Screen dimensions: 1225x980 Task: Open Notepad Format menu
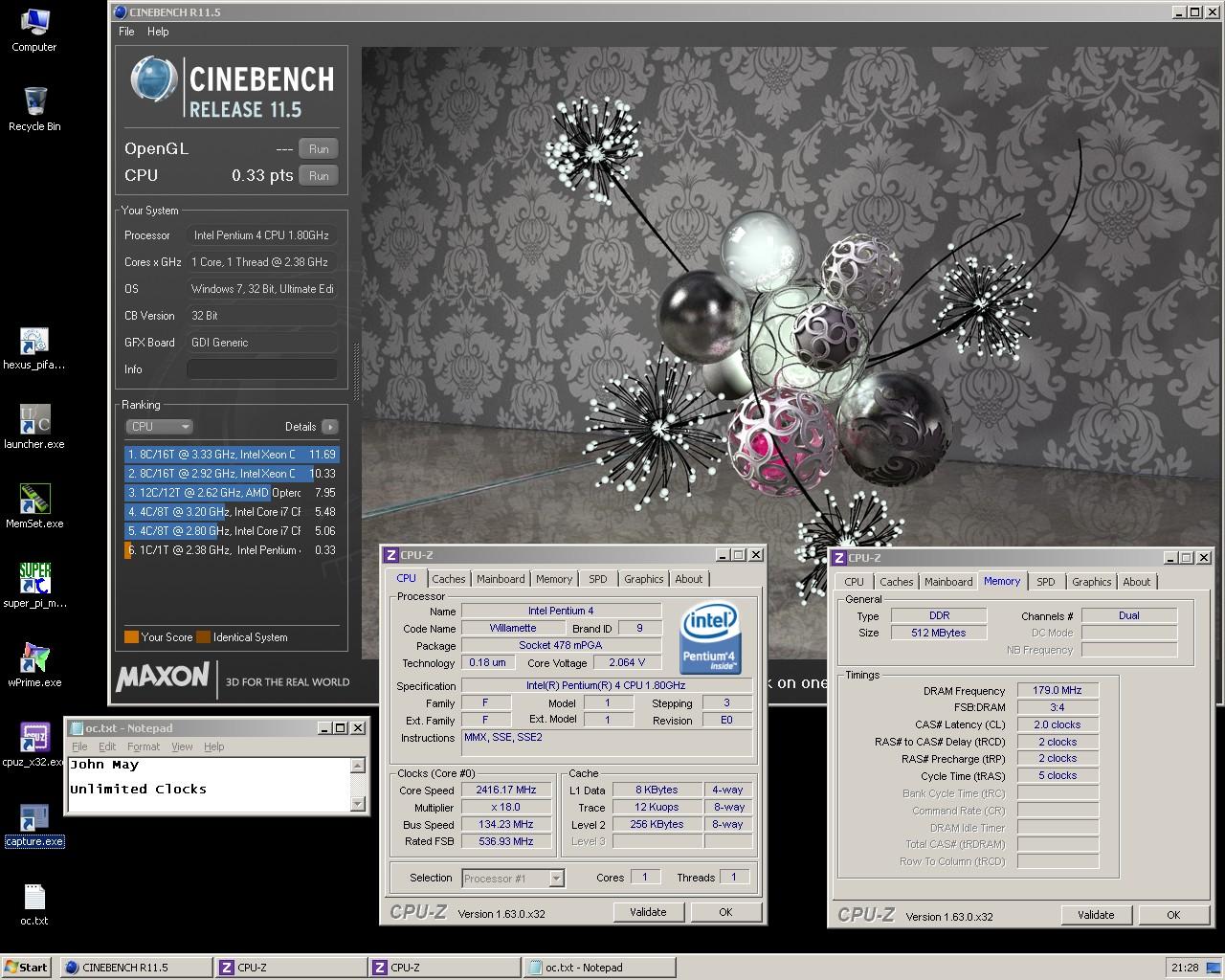click(x=144, y=746)
